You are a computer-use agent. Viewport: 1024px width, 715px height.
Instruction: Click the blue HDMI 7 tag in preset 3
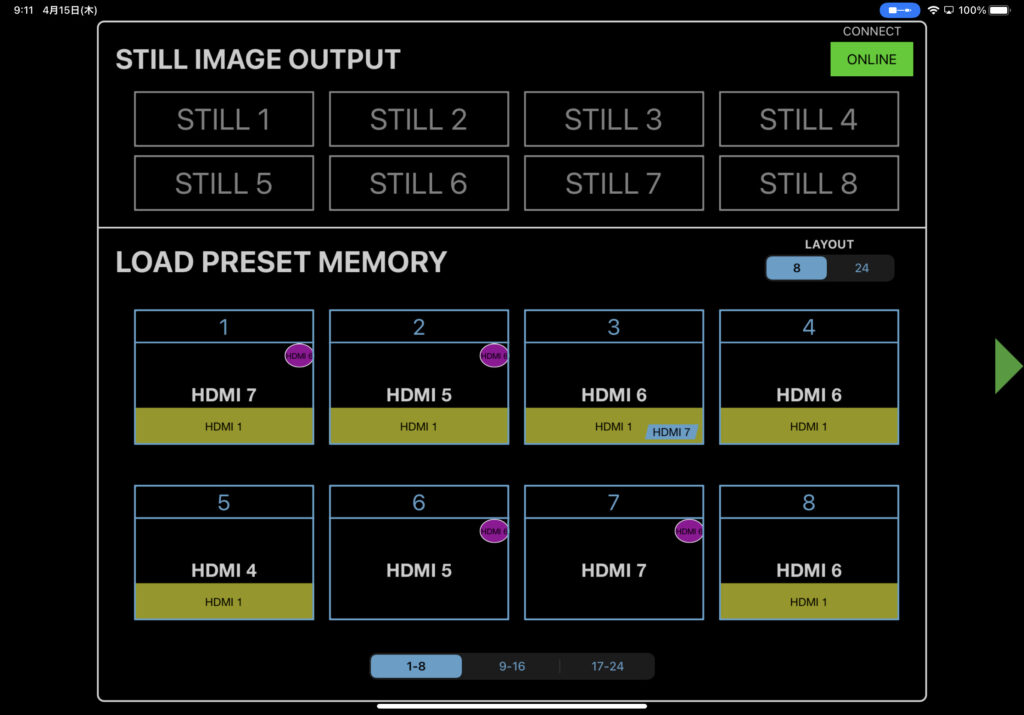point(671,432)
